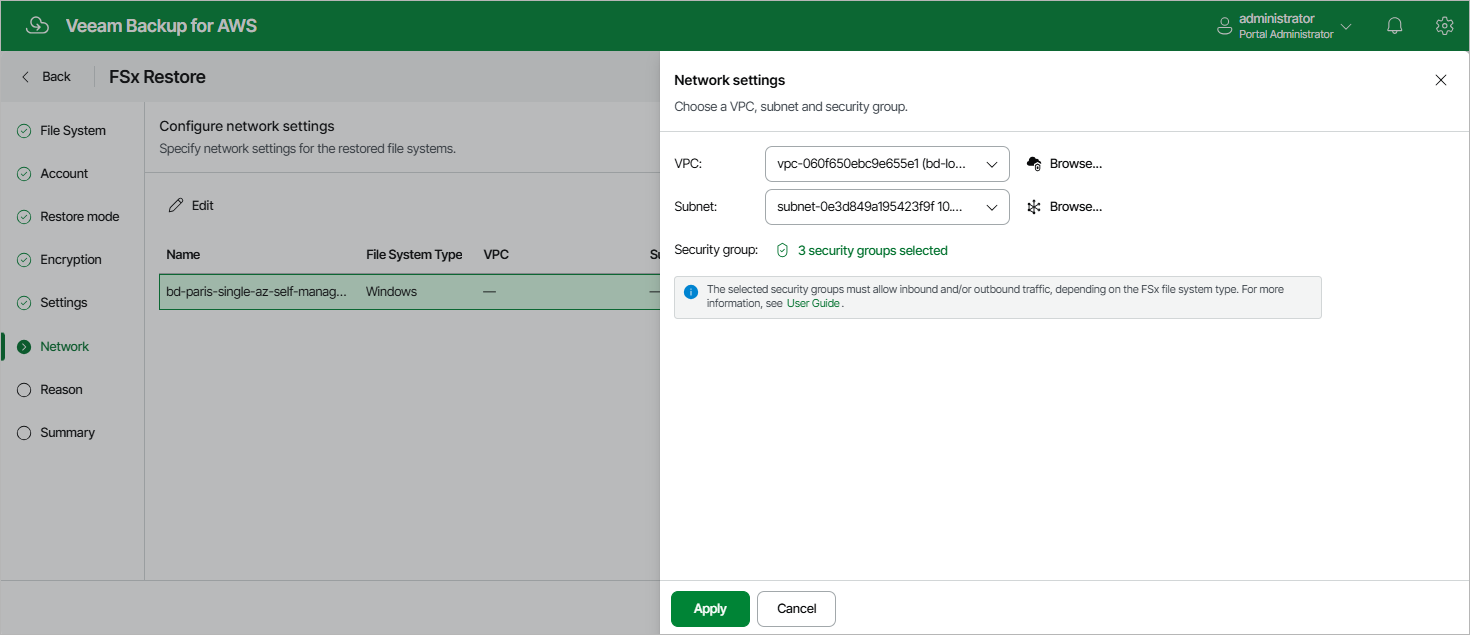This screenshot has width=1470, height=635.
Task: Go to the Settings wizard step
Action: click(x=64, y=303)
